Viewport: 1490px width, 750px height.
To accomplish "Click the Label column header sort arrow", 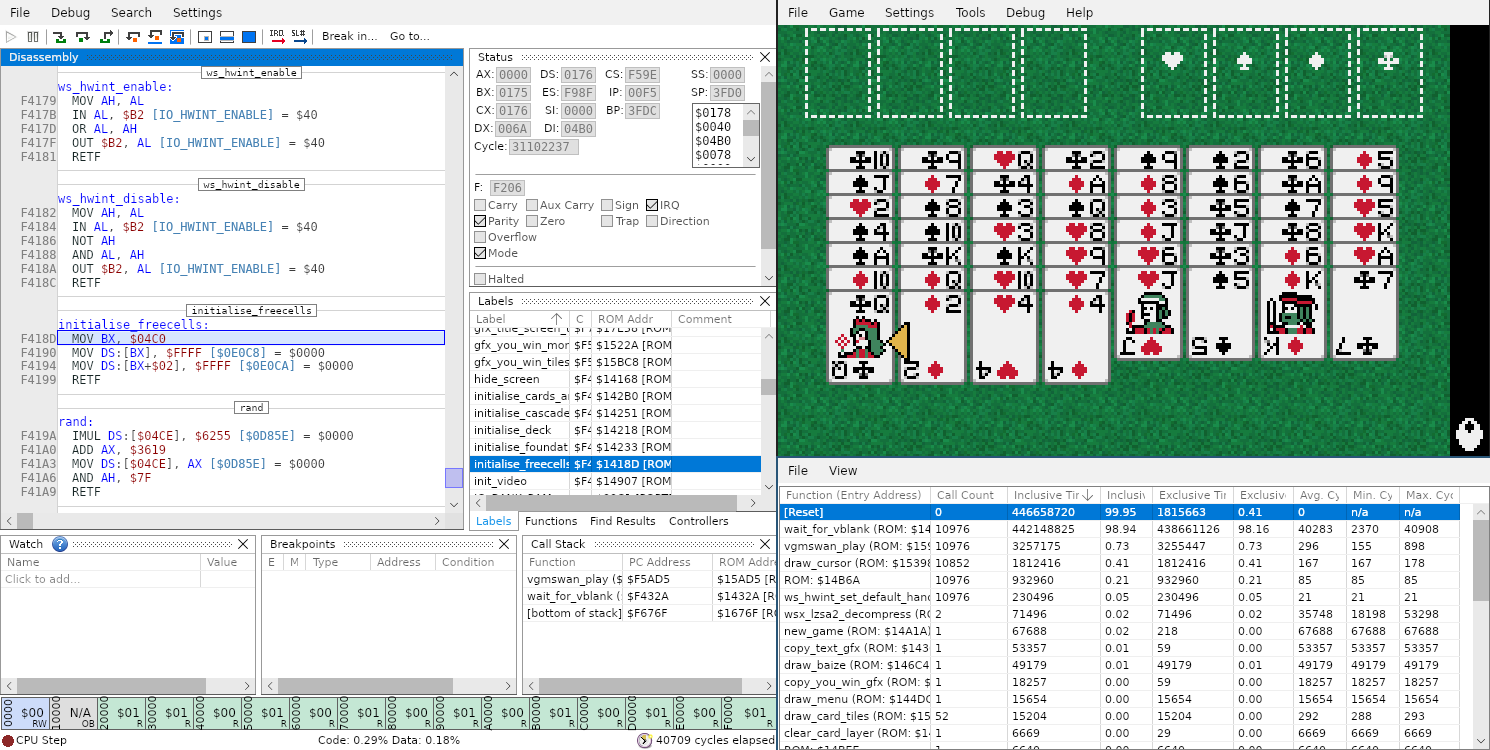I will [x=557, y=319].
